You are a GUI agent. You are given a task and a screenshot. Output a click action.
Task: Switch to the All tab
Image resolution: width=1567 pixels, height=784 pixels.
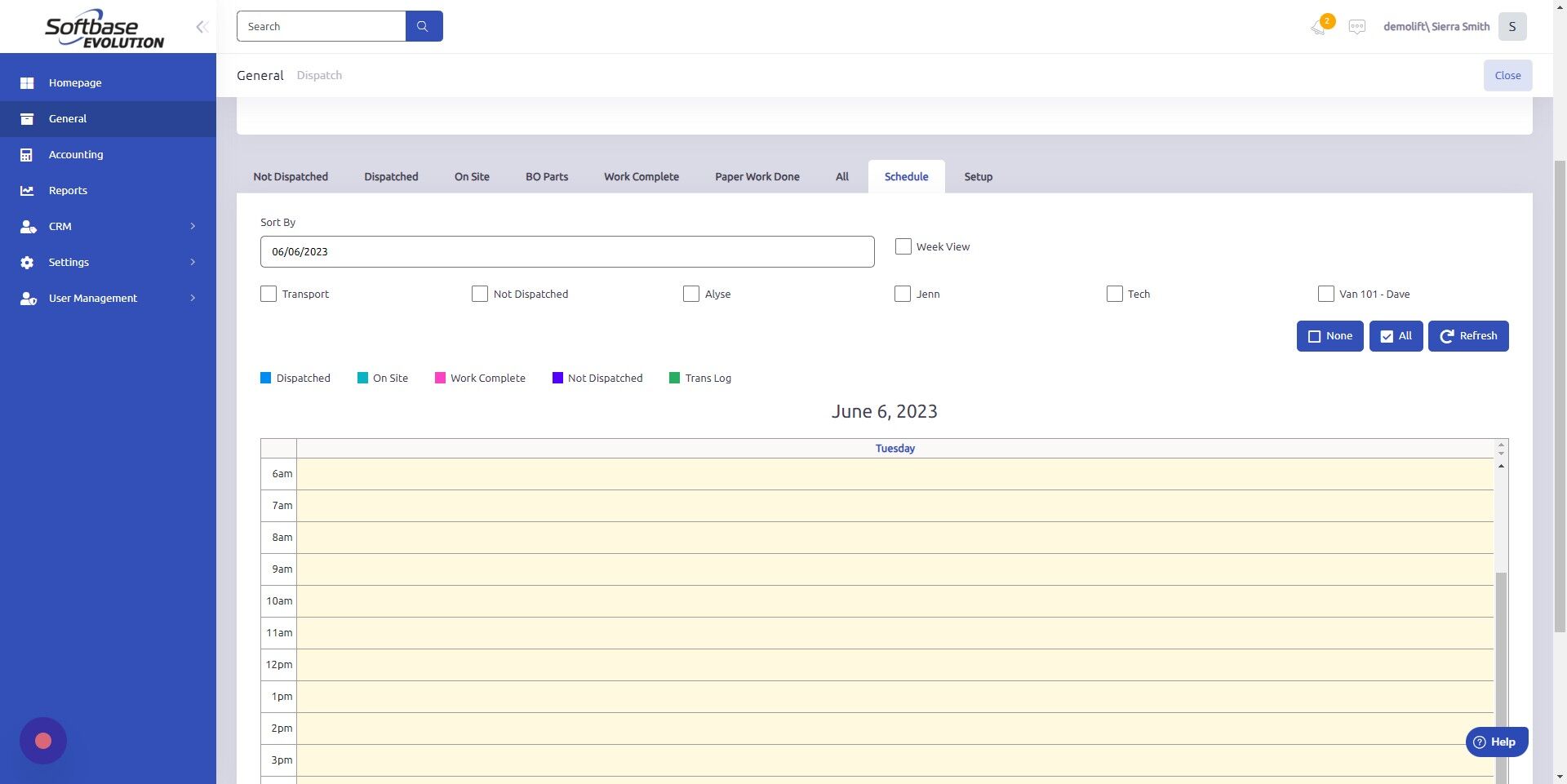coord(842,176)
